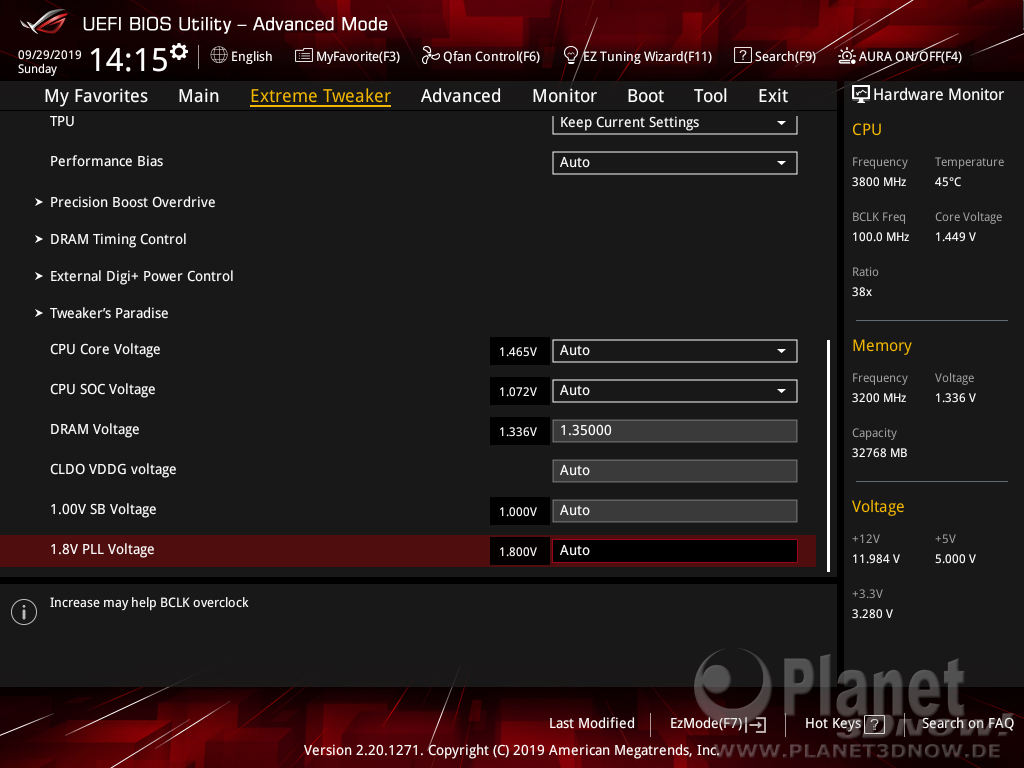Click the 1.336V DRAM voltage readout

(519, 432)
